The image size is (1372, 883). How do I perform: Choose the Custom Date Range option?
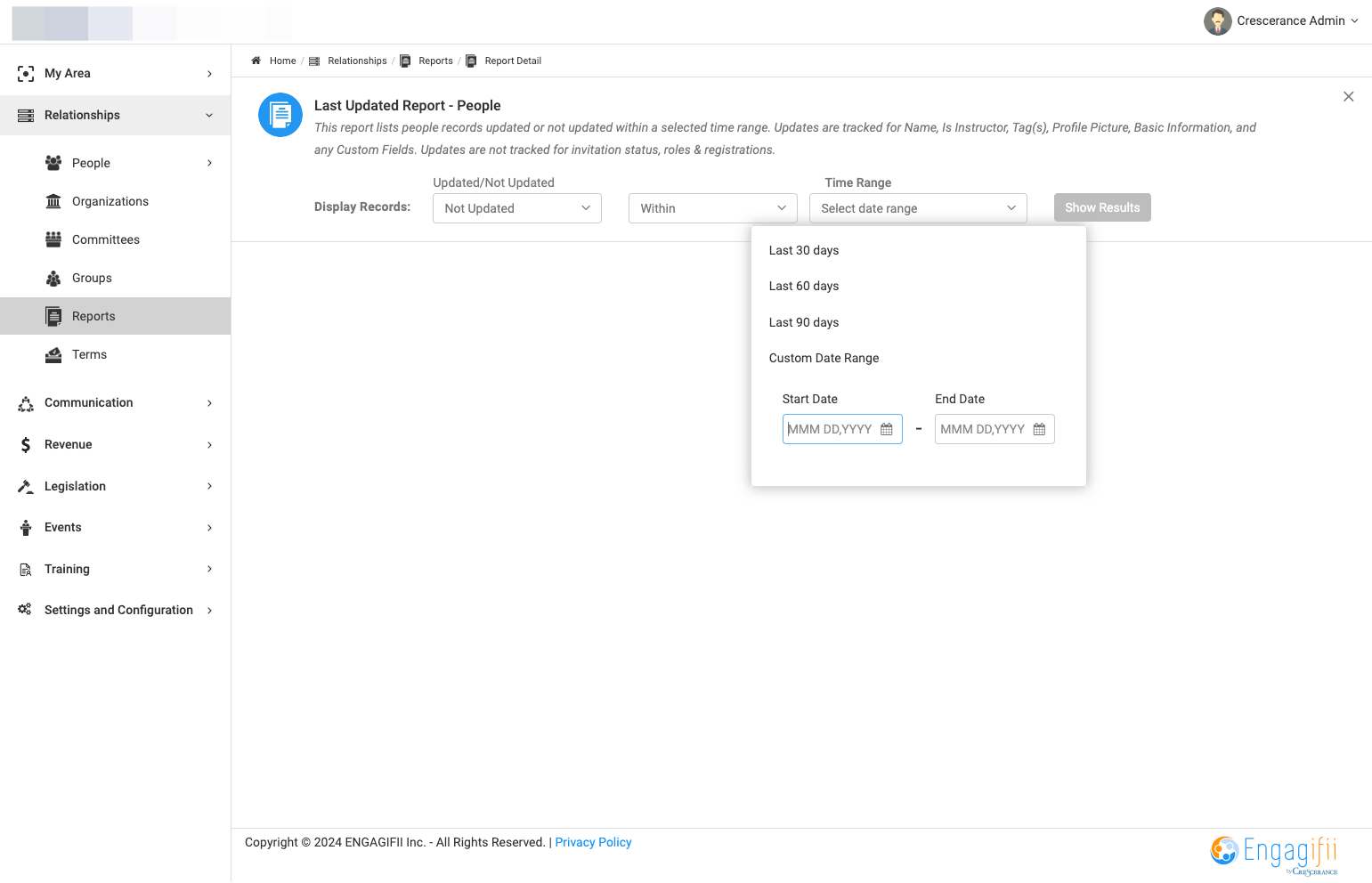(824, 358)
